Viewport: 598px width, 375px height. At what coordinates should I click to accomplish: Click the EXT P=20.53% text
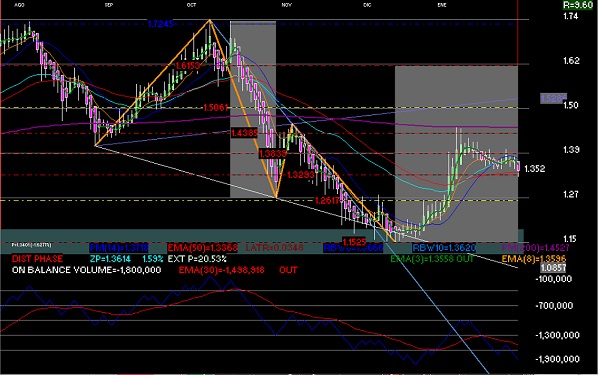197,259
